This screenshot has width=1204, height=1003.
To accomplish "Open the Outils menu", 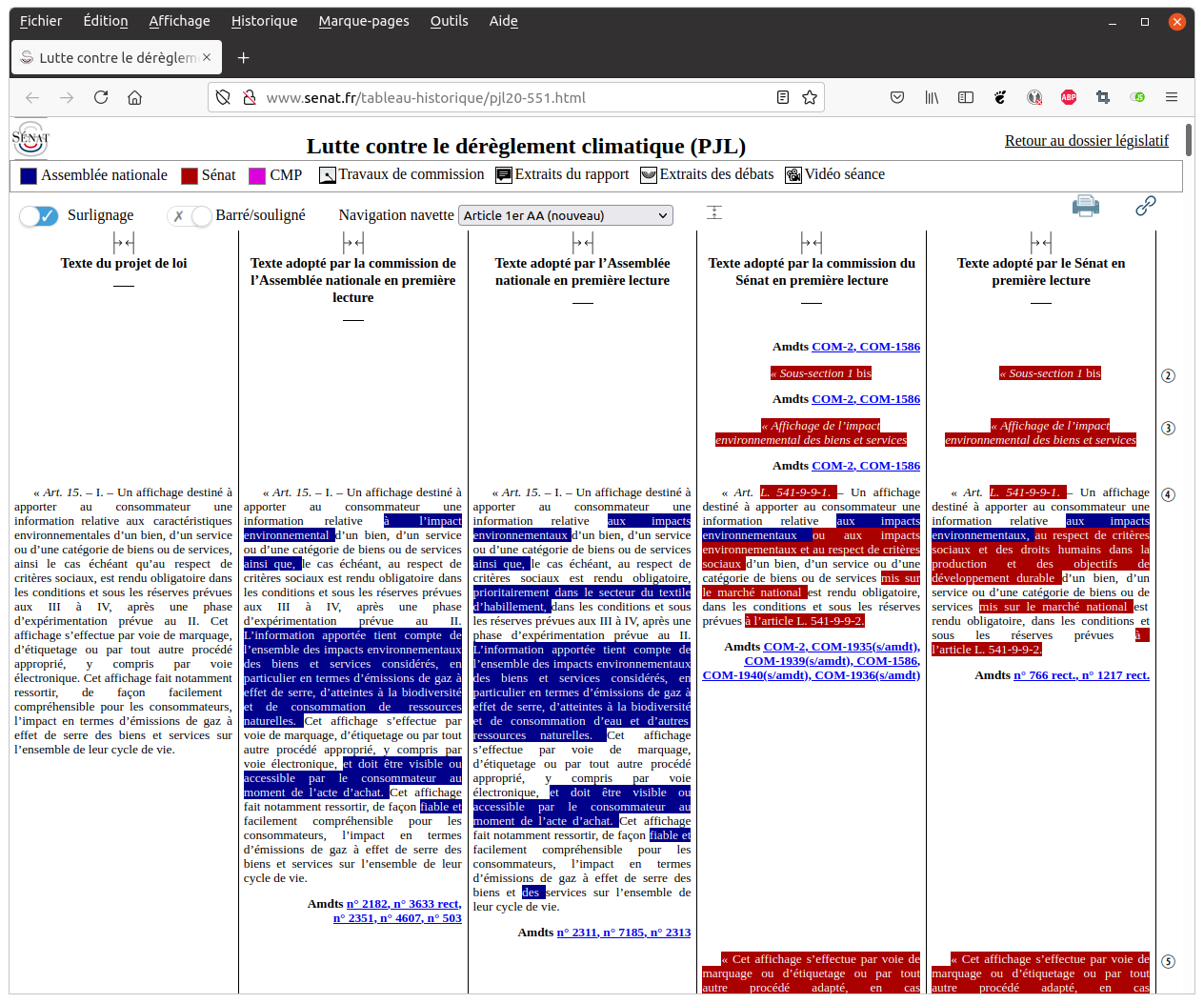I will 449,21.
